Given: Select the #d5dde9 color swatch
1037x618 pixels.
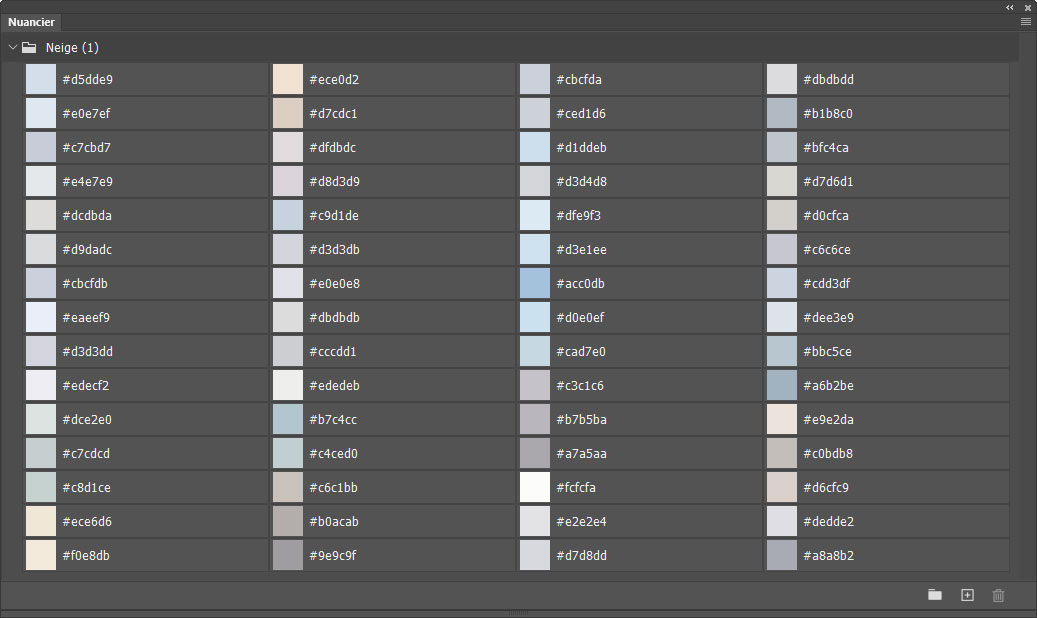Looking at the screenshot, I should (x=41, y=80).
